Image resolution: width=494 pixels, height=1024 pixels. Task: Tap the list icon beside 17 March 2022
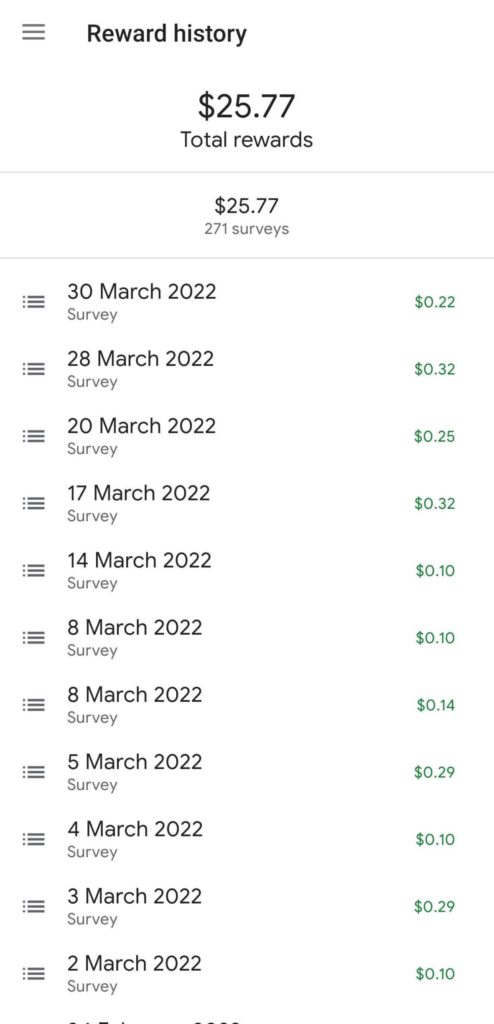33,504
